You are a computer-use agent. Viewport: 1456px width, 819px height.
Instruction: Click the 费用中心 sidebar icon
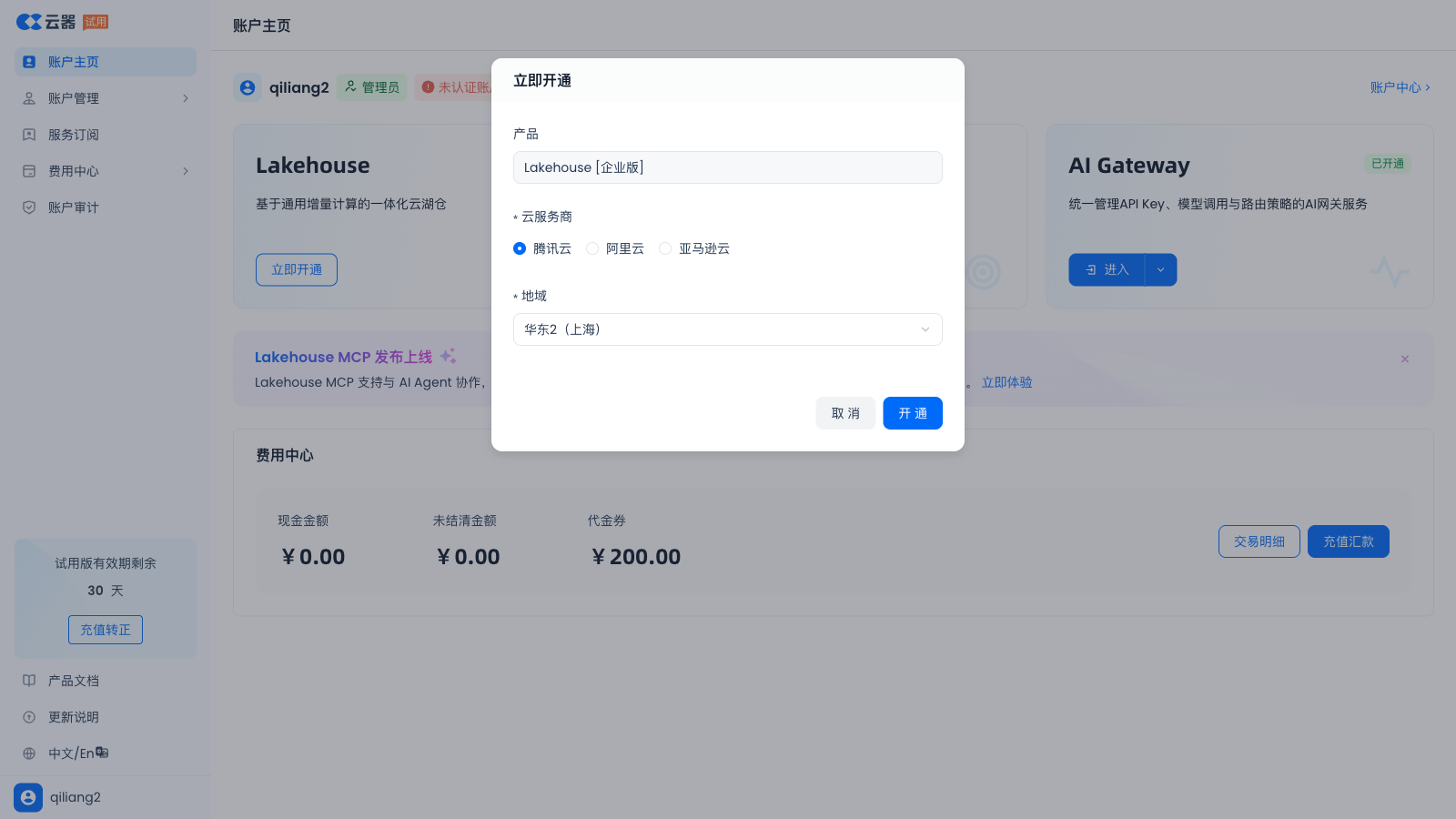[29, 171]
